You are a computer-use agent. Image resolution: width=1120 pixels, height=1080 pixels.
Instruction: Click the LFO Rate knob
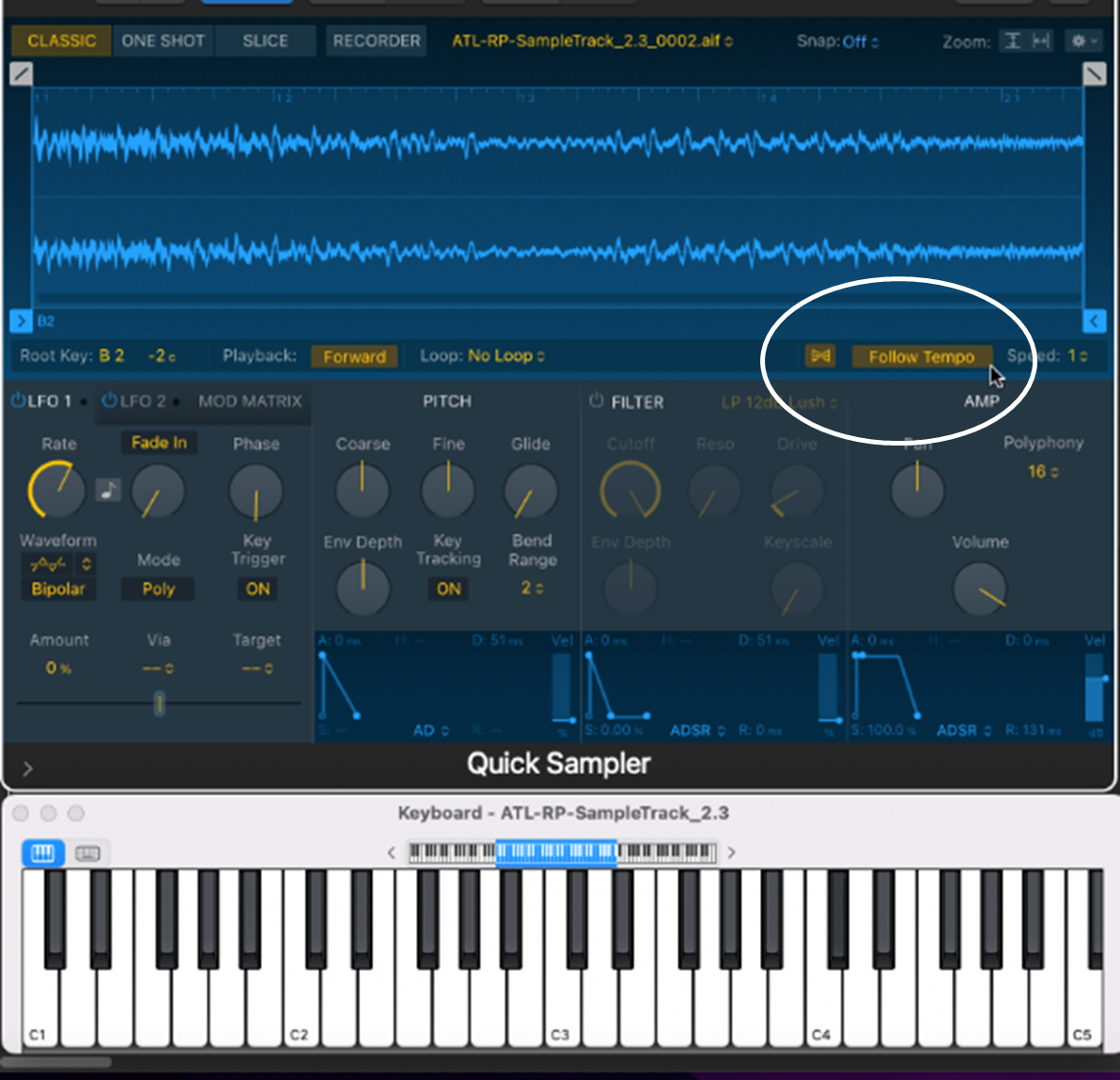tap(56, 491)
